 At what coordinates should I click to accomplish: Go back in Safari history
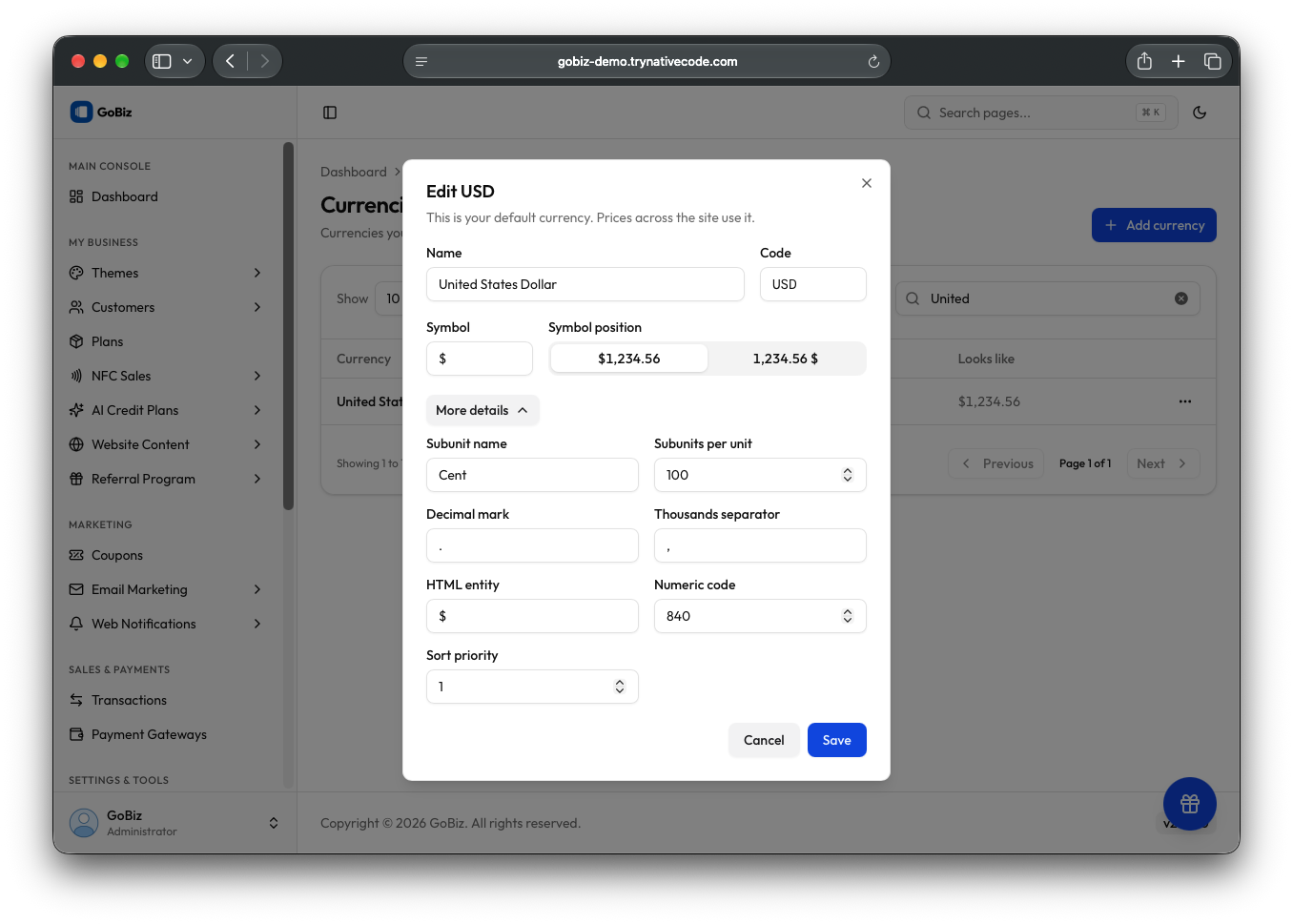pyautogui.click(x=230, y=61)
